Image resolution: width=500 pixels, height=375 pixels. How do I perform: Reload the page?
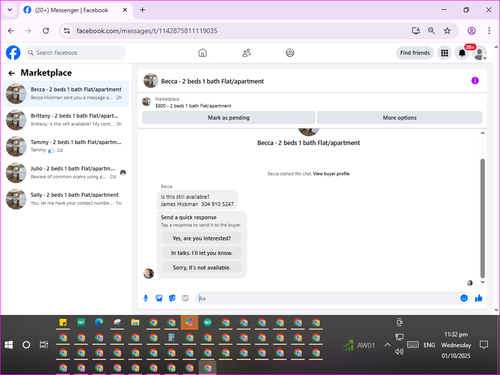coord(46,31)
